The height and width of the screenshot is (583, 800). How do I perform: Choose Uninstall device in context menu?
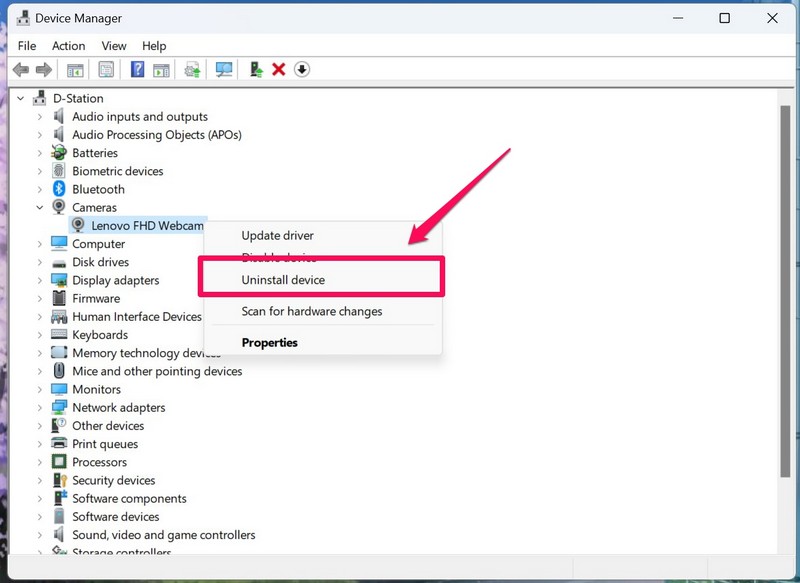click(x=283, y=280)
